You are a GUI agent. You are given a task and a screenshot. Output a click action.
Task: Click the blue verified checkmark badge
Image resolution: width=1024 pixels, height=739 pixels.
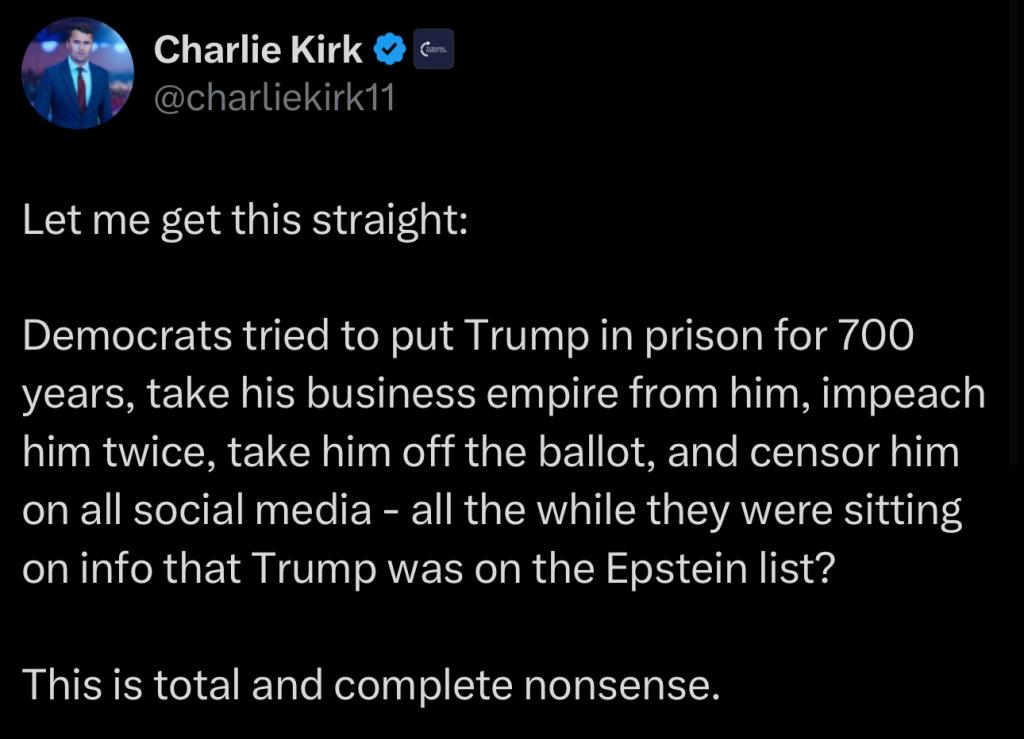click(390, 50)
